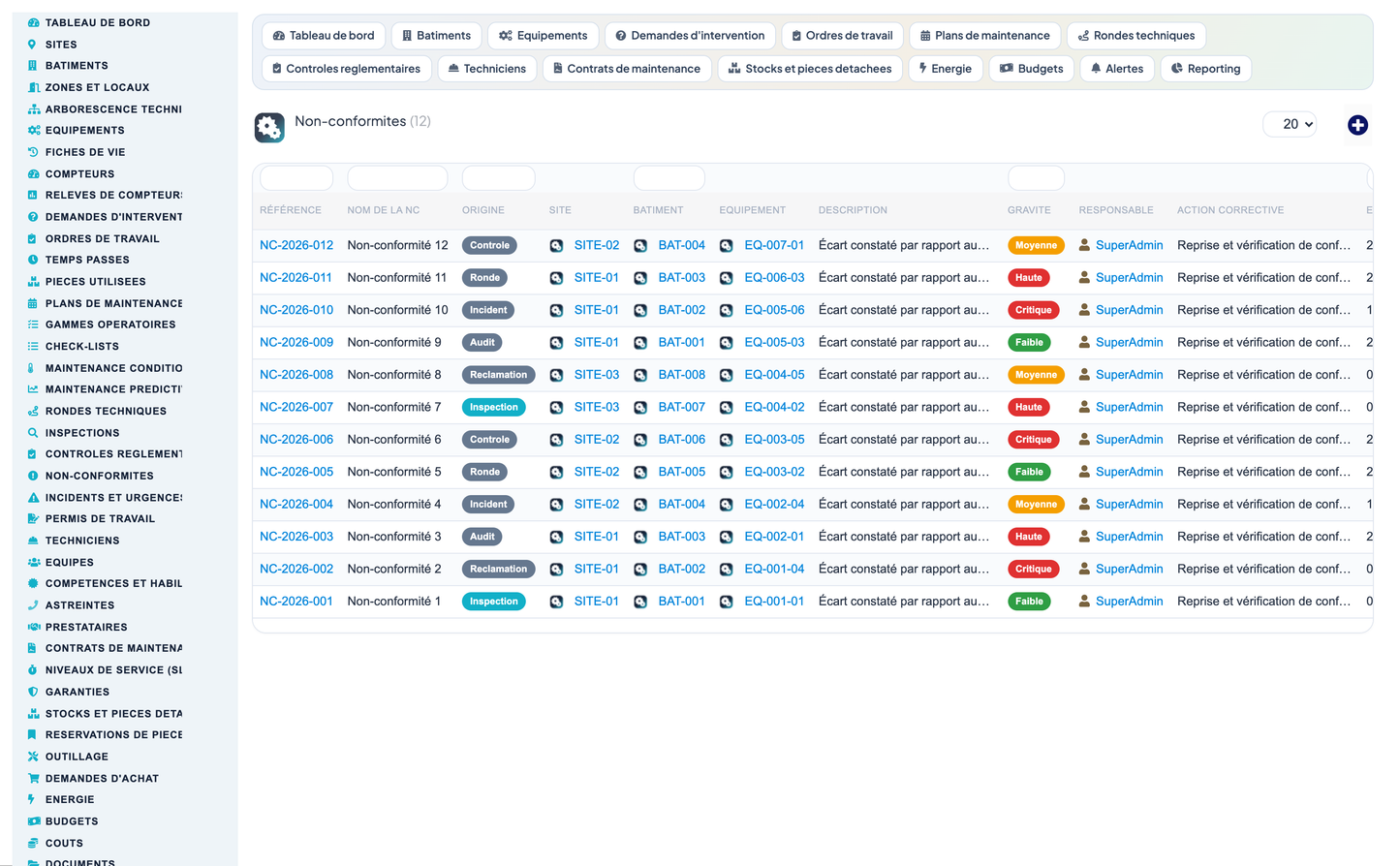
Task: Follow the EQ-001-01 equipment link
Action: click(x=774, y=602)
